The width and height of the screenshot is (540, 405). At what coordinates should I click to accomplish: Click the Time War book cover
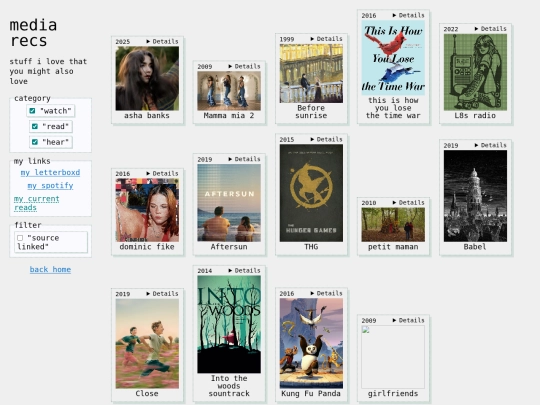(393, 58)
